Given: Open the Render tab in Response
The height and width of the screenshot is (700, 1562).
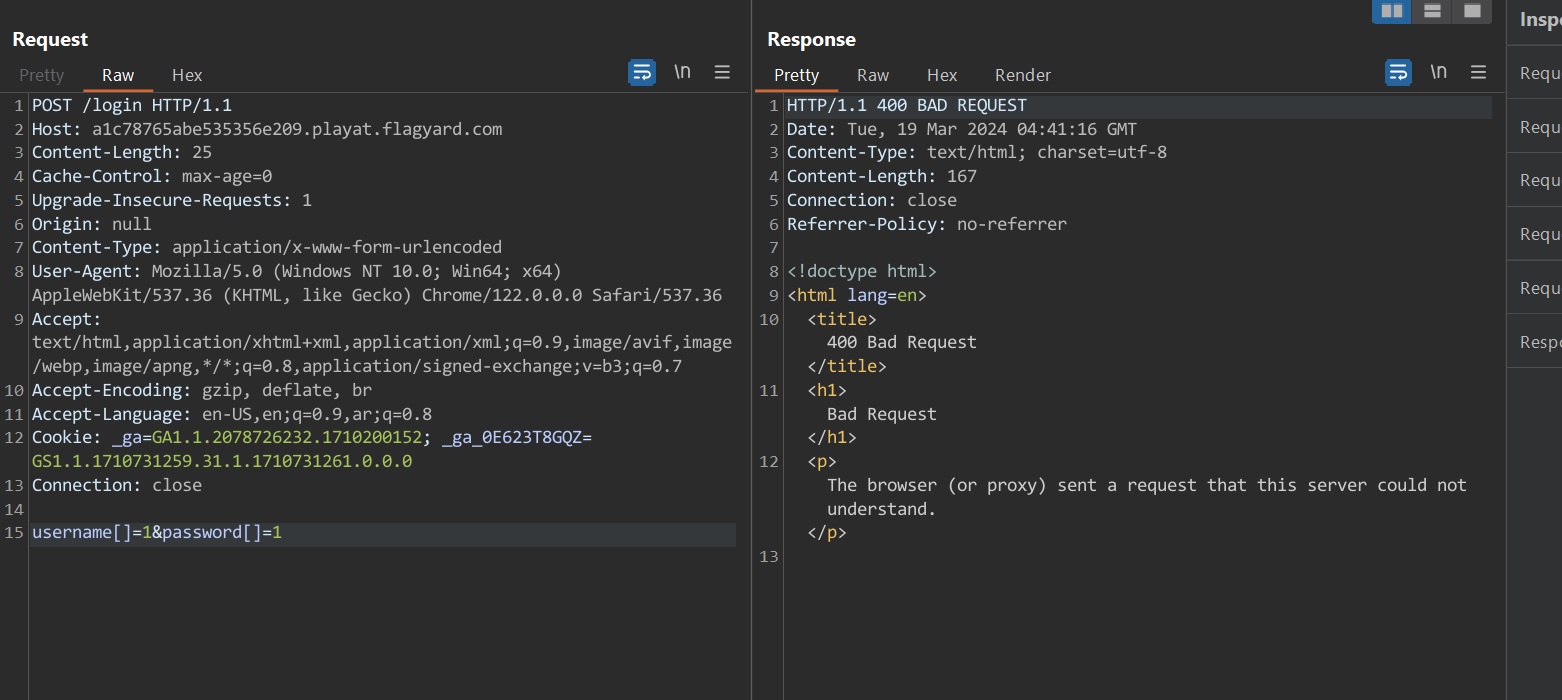Looking at the screenshot, I should [1023, 75].
